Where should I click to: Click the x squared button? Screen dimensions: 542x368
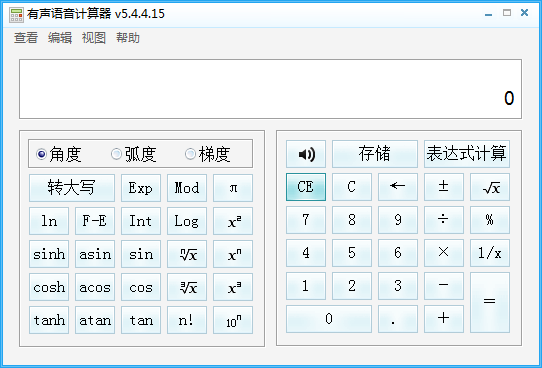point(233,221)
